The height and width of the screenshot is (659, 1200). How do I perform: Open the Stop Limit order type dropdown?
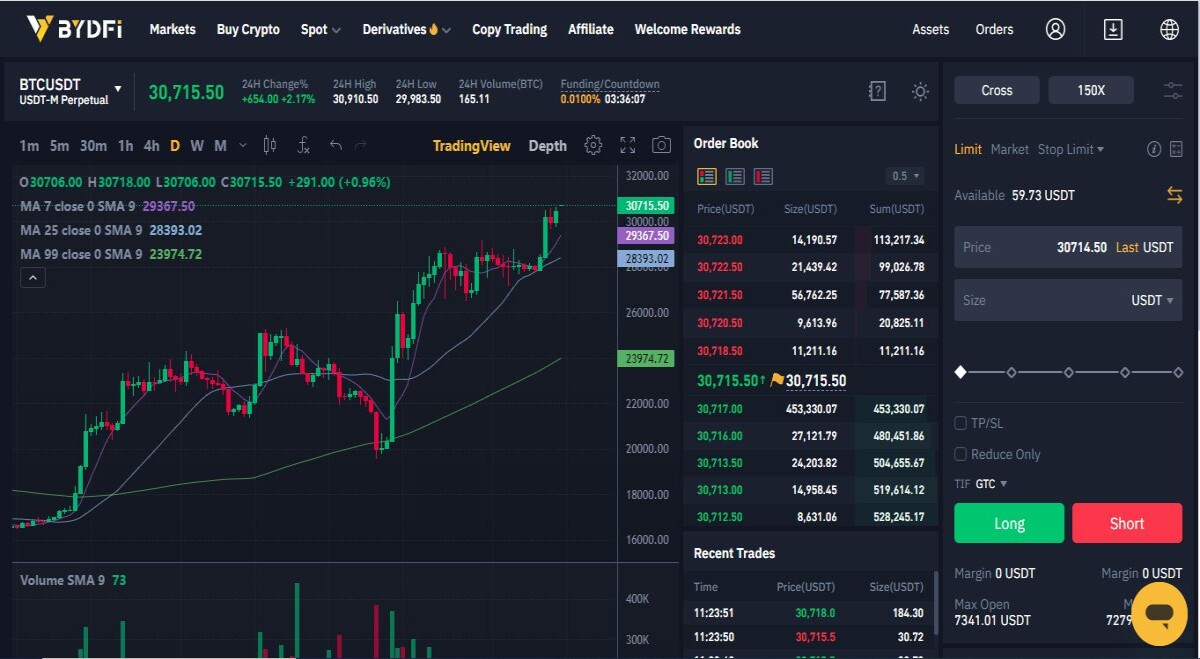(1071, 149)
